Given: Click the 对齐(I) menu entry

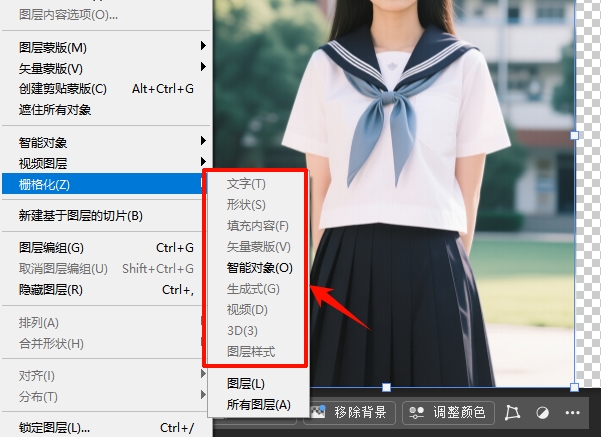Looking at the screenshot, I should [x=106, y=376].
